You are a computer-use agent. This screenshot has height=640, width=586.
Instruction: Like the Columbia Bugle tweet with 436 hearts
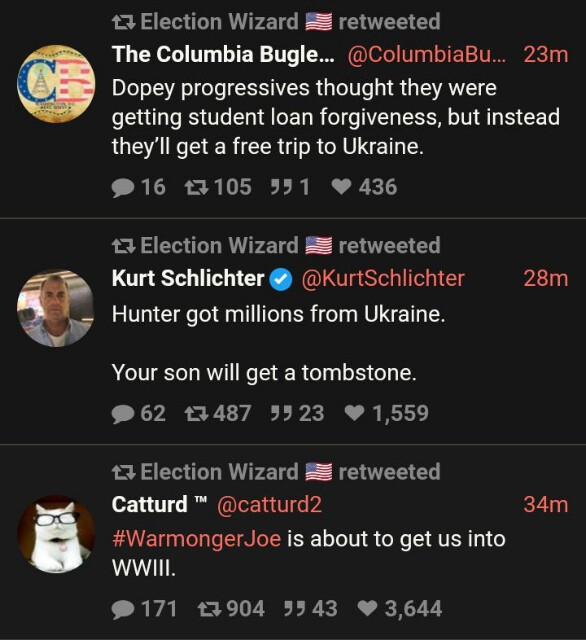click(341, 187)
